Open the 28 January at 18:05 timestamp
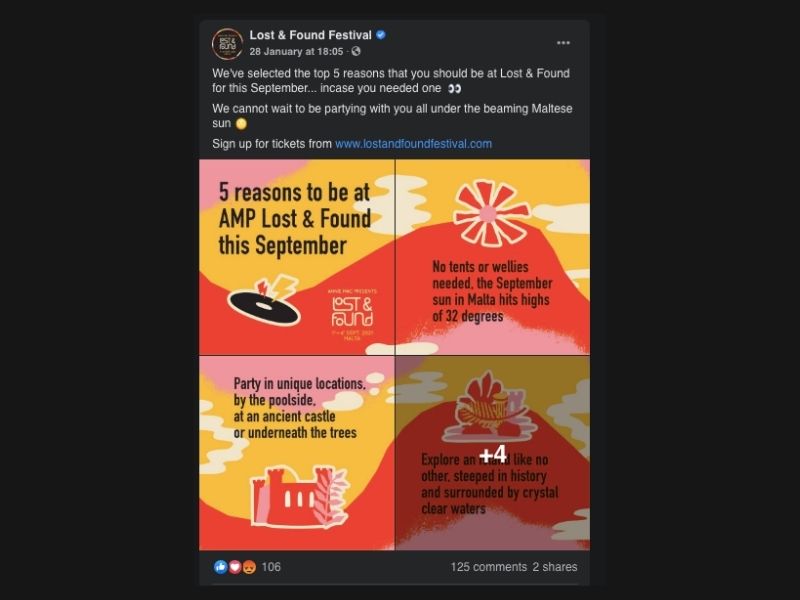Viewport: 800px width, 600px height. 296,52
